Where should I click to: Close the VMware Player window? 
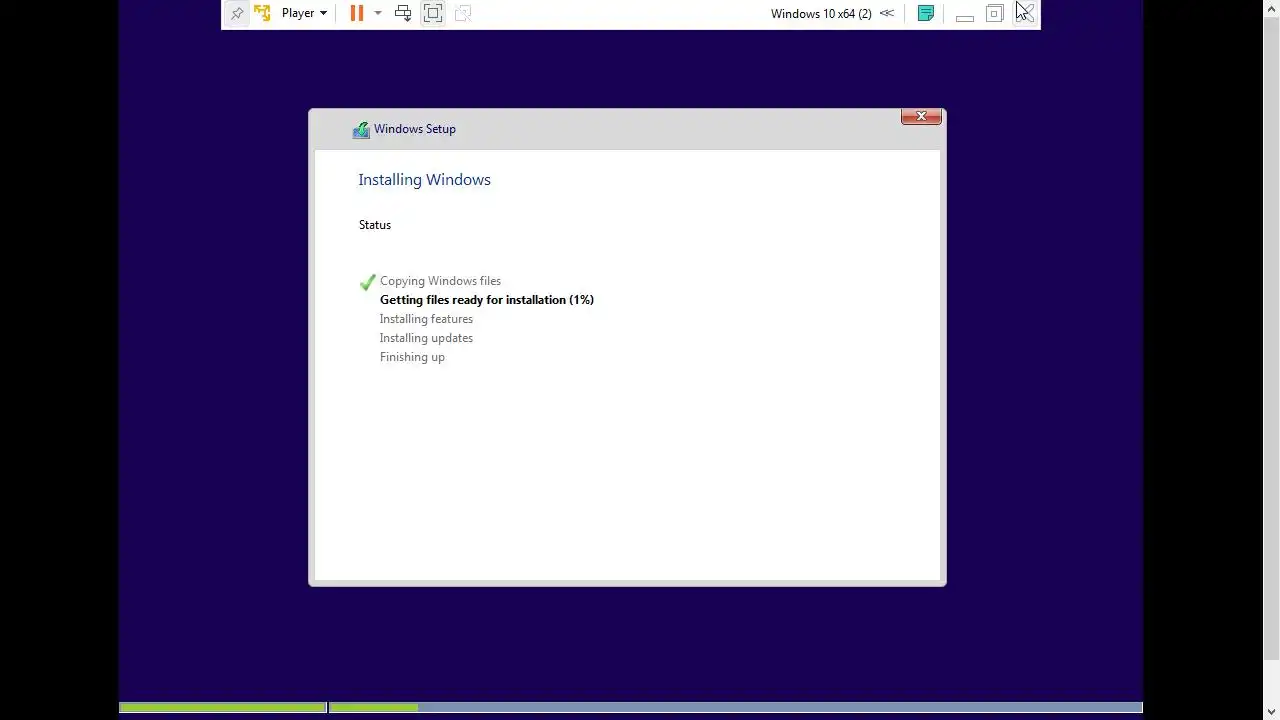[x=1025, y=13]
